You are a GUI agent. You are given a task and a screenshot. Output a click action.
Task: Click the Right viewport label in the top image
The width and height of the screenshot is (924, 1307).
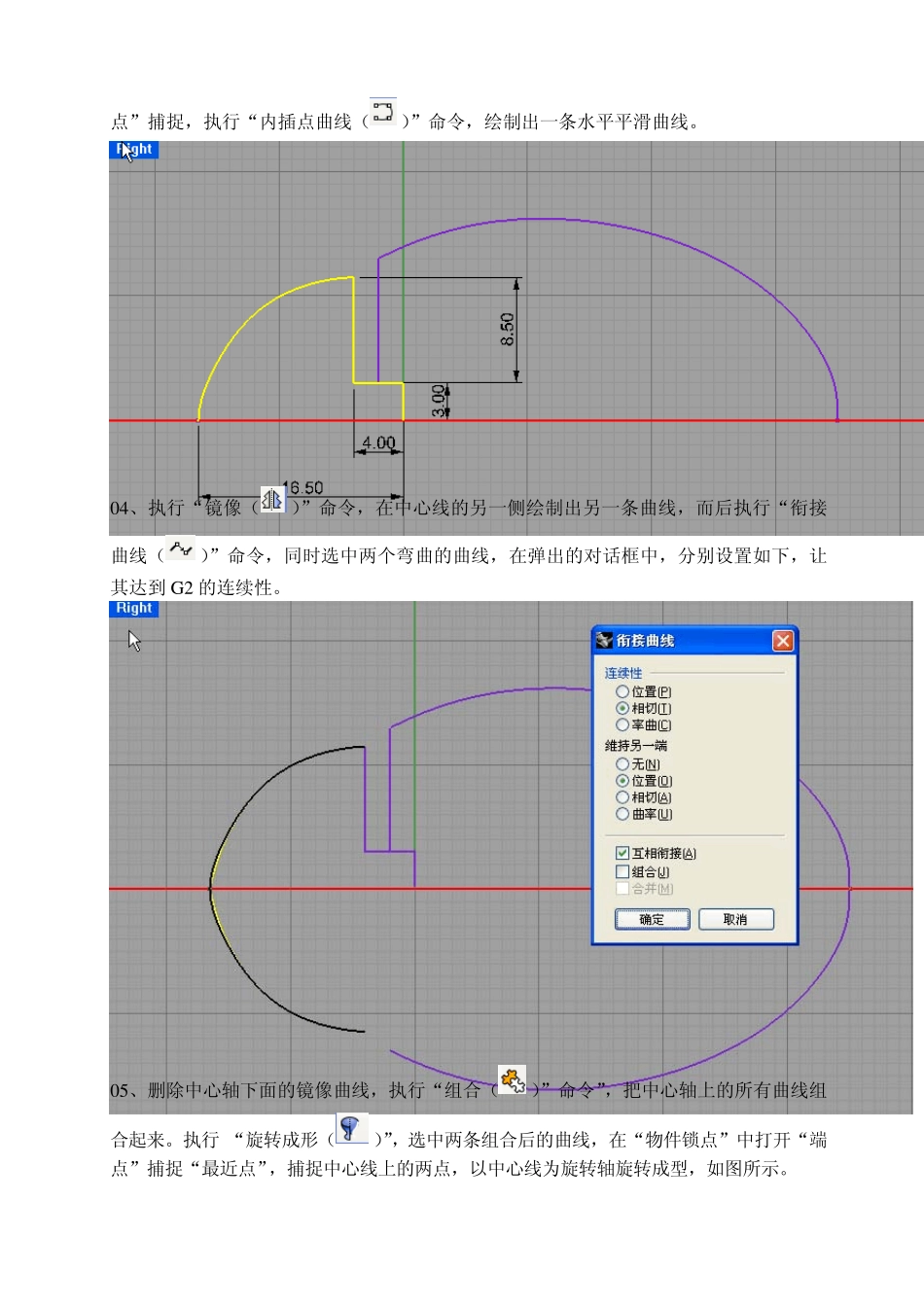click(x=134, y=149)
